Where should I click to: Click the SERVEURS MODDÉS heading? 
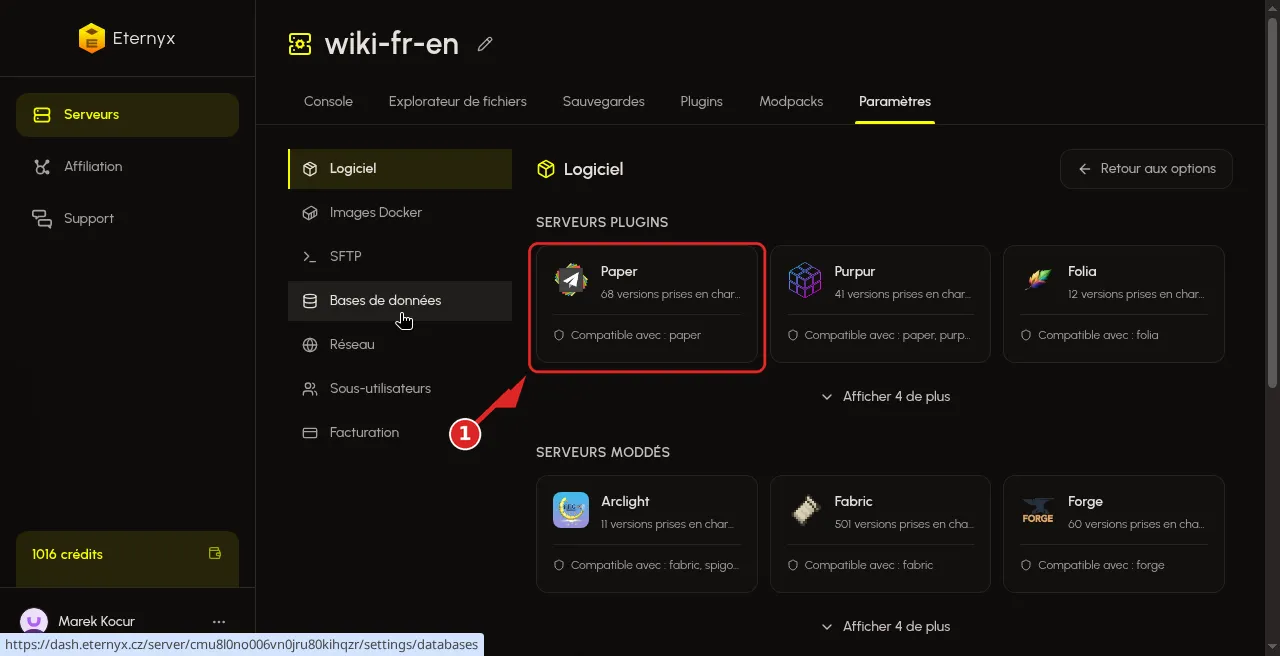(x=603, y=452)
